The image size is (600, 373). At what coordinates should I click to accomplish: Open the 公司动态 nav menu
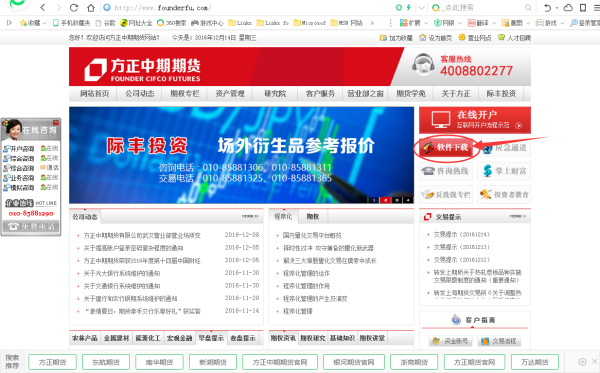140,93
